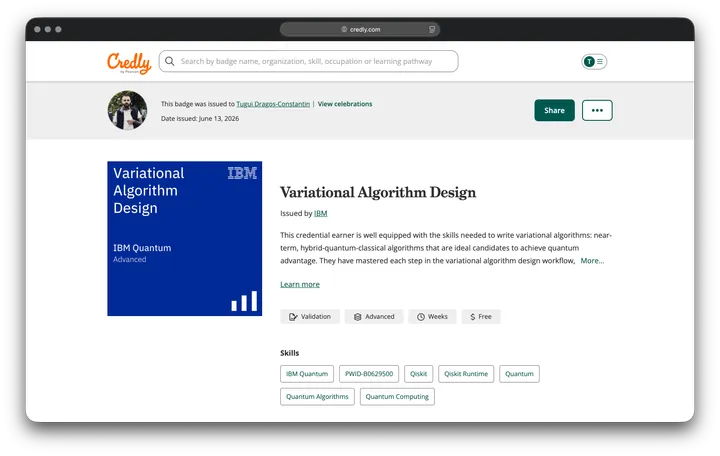Select the IBM Quantum skill tag
720x456 pixels.
coord(307,374)
